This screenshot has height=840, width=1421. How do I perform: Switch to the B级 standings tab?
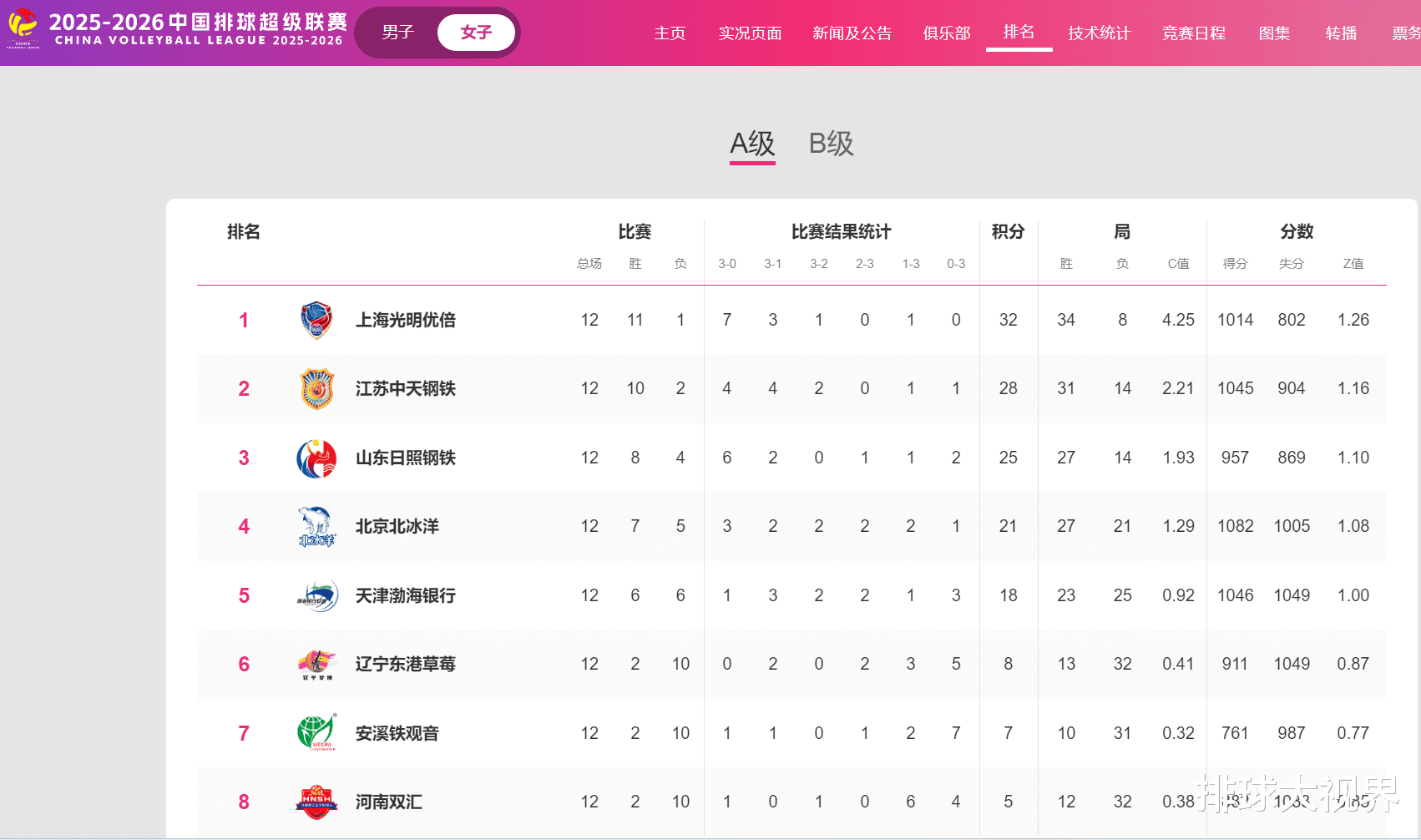[x=831, y=144]
